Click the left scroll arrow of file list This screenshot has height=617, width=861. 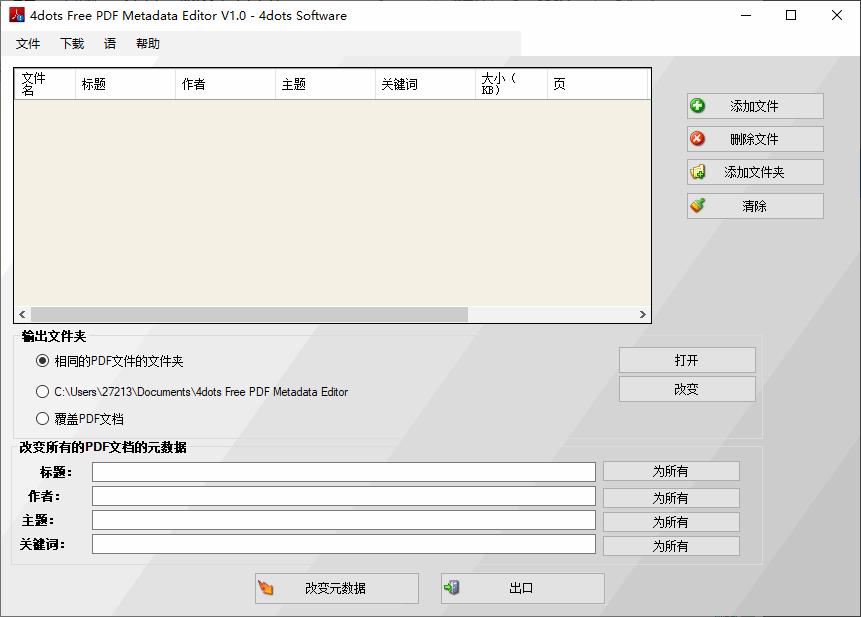tap(23, 314)
